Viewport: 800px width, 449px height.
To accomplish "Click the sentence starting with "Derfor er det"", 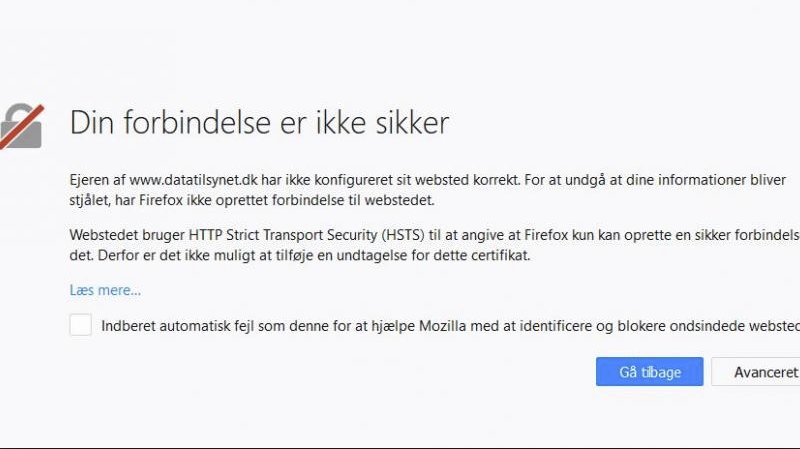I will point(300,255).
